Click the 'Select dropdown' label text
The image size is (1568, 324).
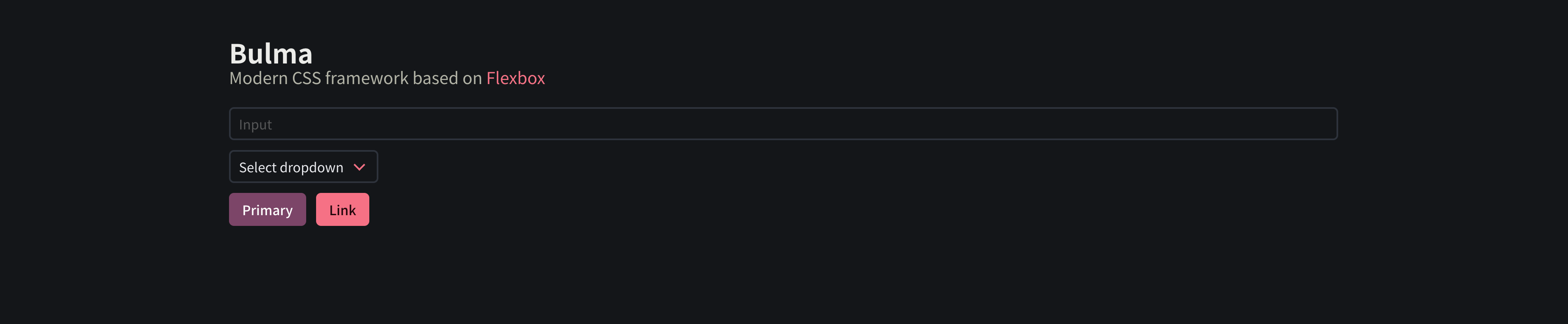click(x=291, y=167)
